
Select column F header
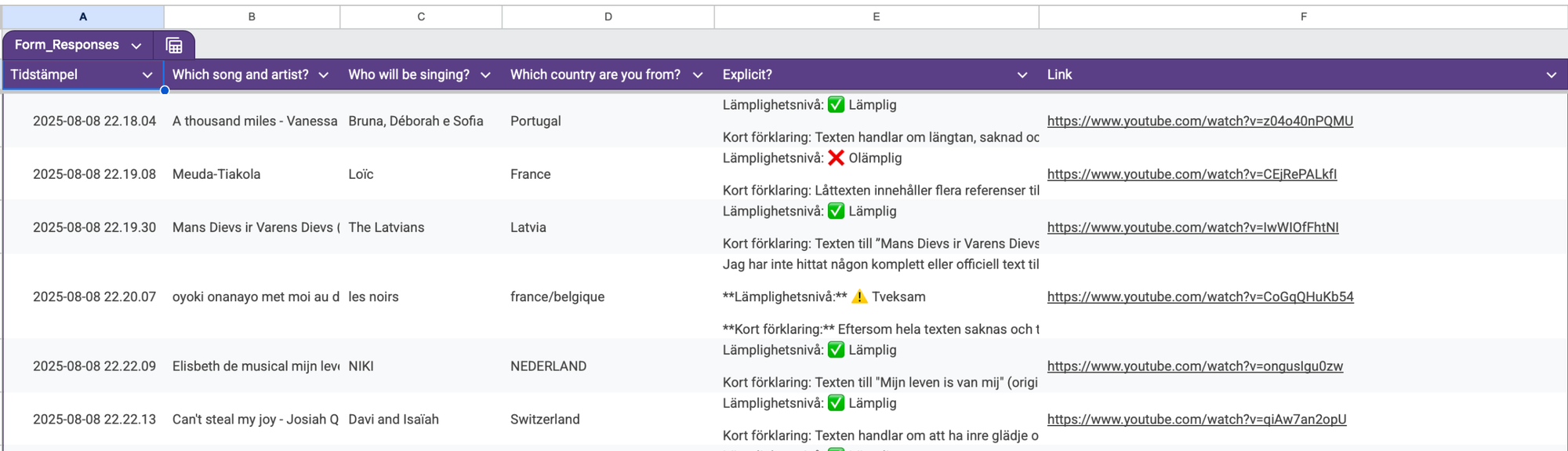coord(1303,16)
